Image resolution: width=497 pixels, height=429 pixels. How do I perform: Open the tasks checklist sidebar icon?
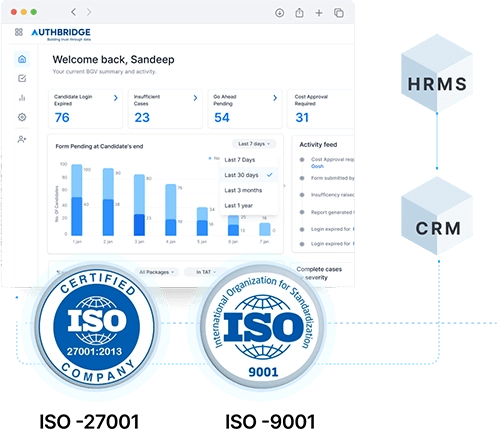(x=22, y=78)
